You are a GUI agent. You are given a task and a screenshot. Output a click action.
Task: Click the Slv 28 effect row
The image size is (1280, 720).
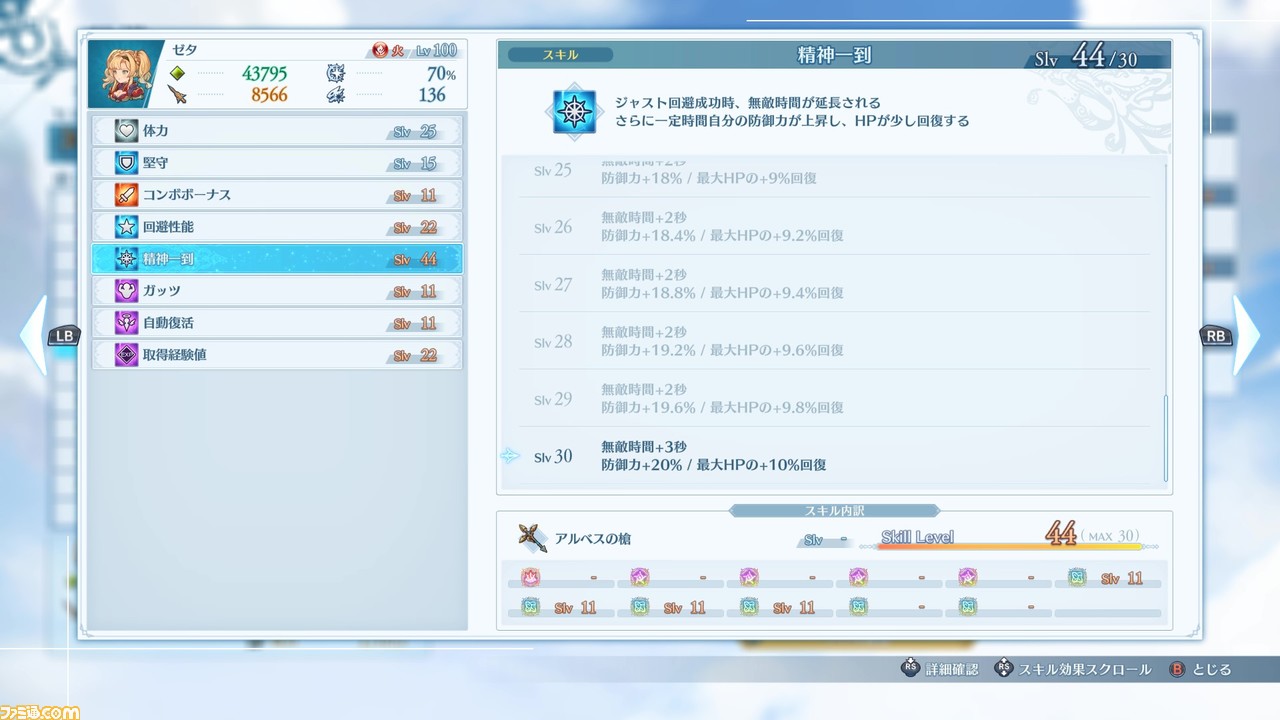(x=834, y=341)
